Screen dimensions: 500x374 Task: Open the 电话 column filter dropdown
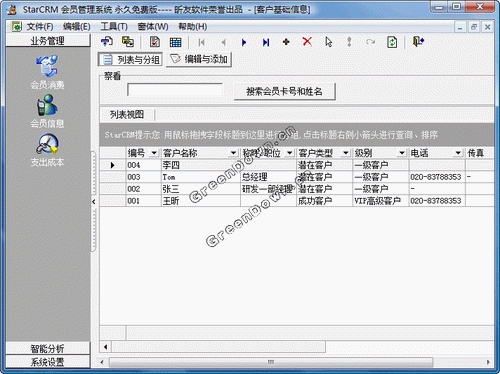458,153
